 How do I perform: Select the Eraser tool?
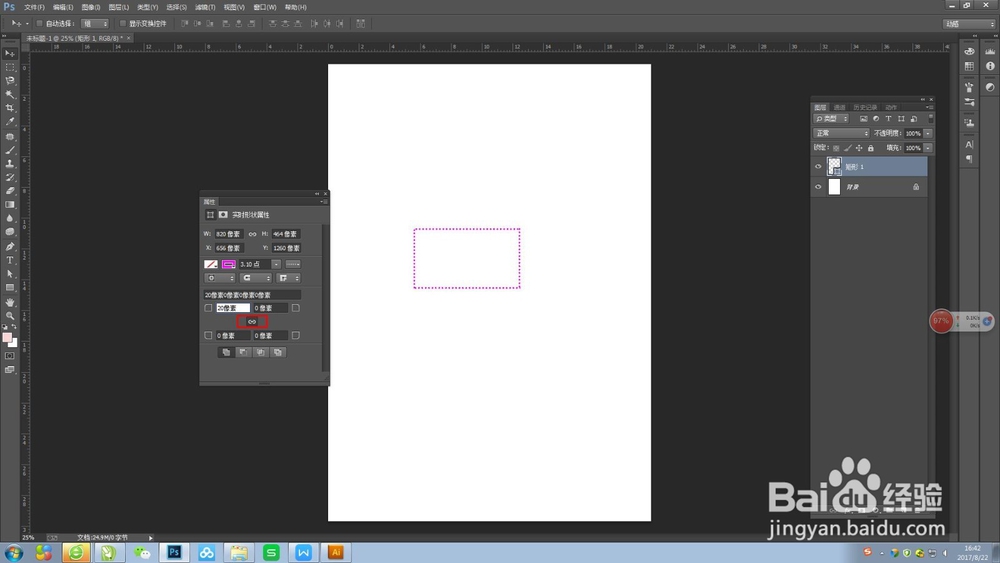click(x=10, y=191)
